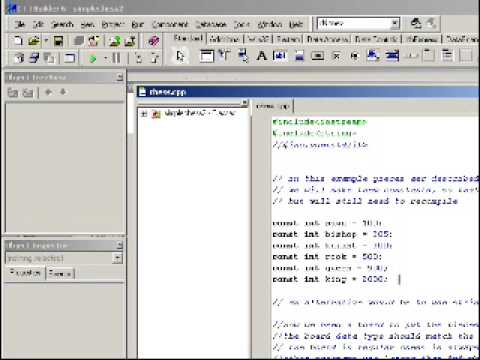Select the MainMenu component icon
The image size is (480, 360).
click(225, 56)
